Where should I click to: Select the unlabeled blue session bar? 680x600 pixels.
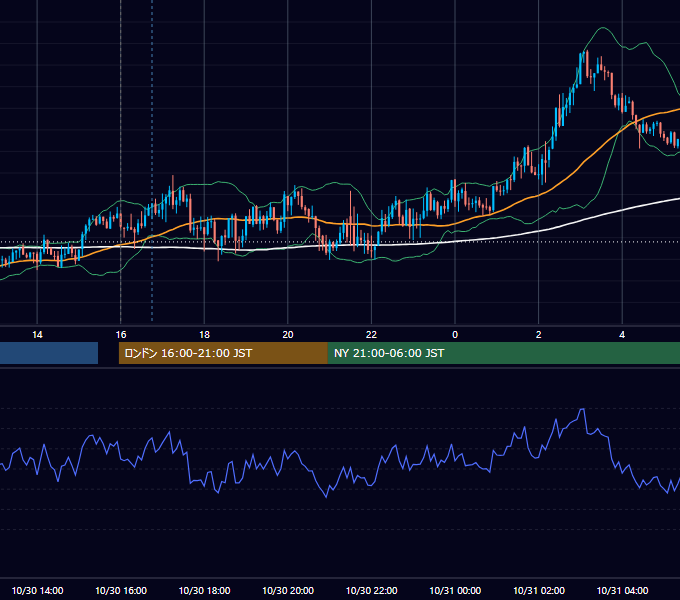(49, 353)
